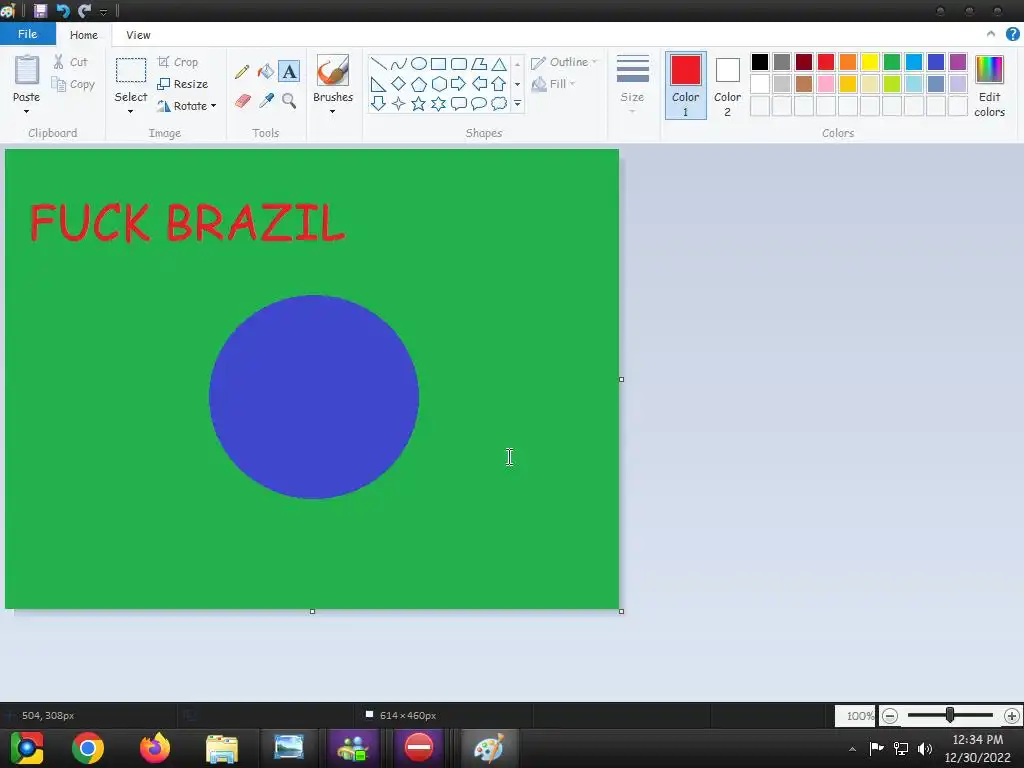The width and height of the screenshot is (1024, 768).
Task: Choose the Diamond shape
Action: 398,84
